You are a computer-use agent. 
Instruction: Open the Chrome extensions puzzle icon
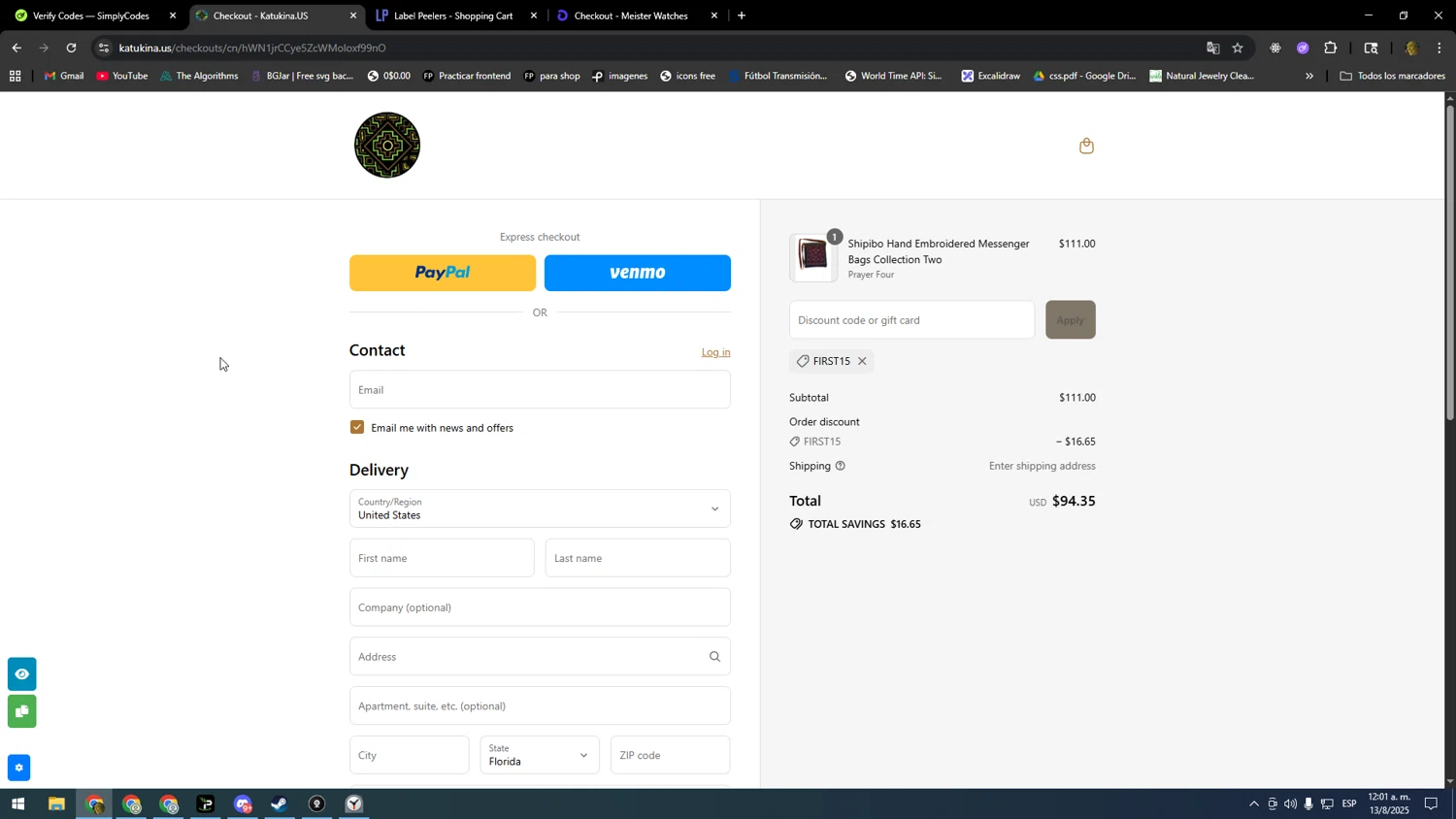[1331, 48]
